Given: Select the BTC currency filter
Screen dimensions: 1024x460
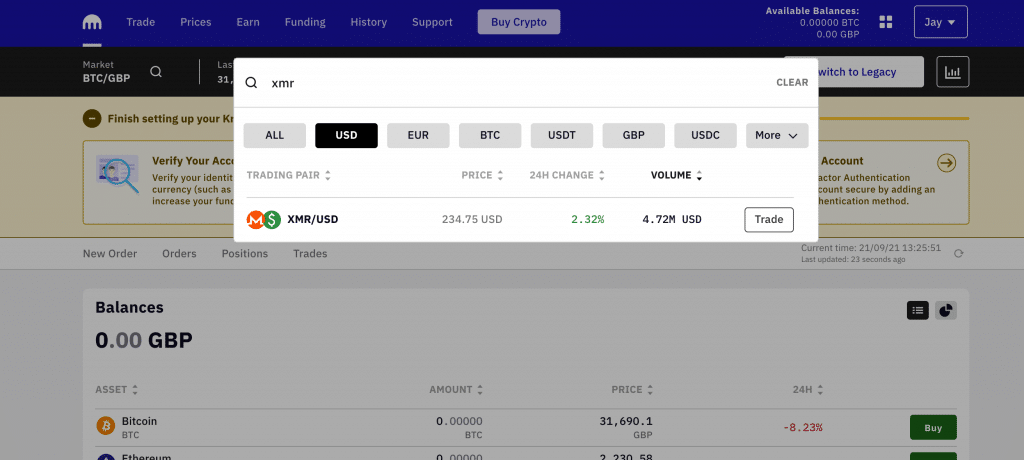Looking at the screenshot, I should click(490, 135).
